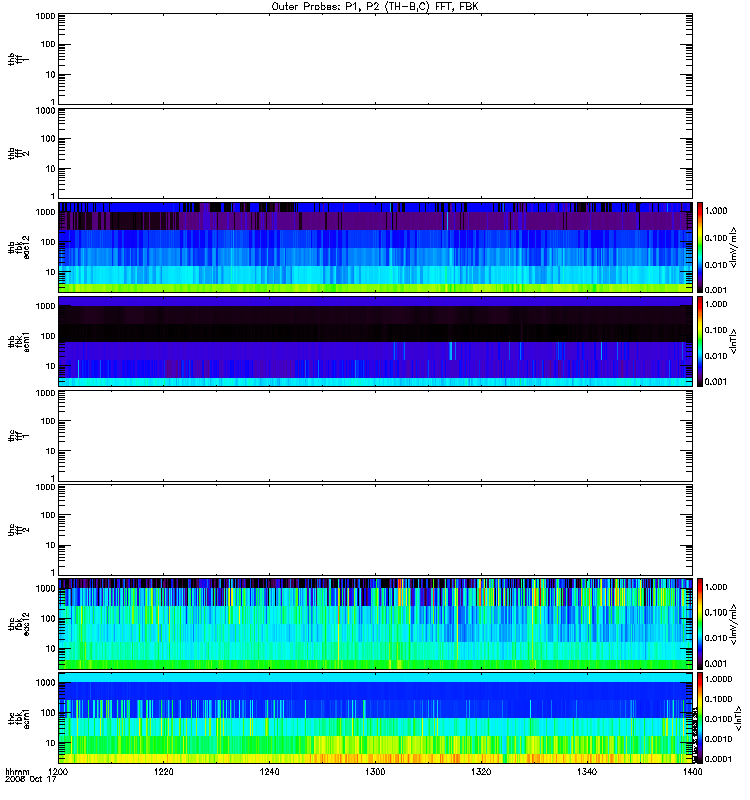Click the thc fbk scm1 spectrogram panel

click(x=375, y=718)
